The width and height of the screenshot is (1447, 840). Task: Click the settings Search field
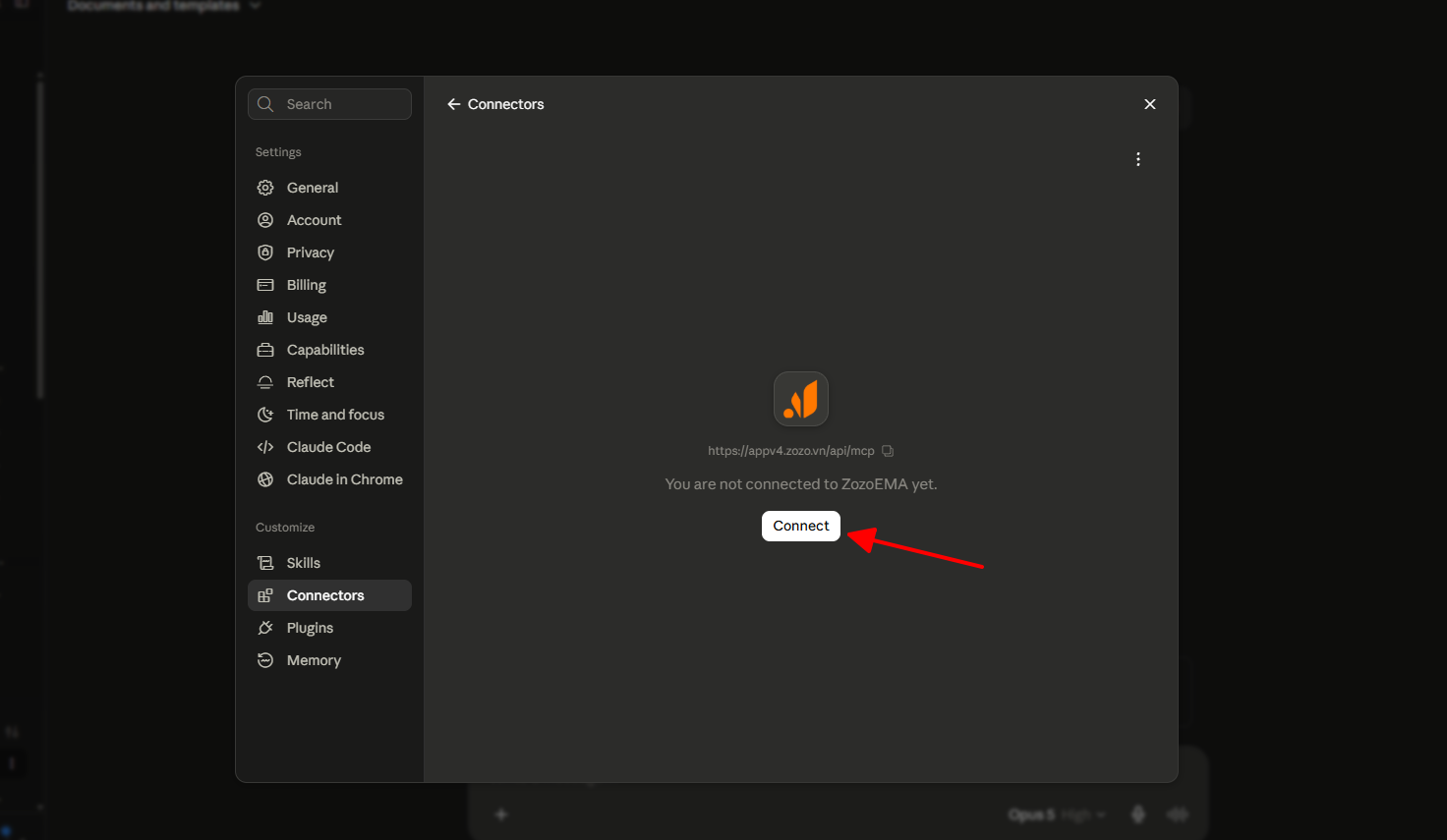[329, 104]
